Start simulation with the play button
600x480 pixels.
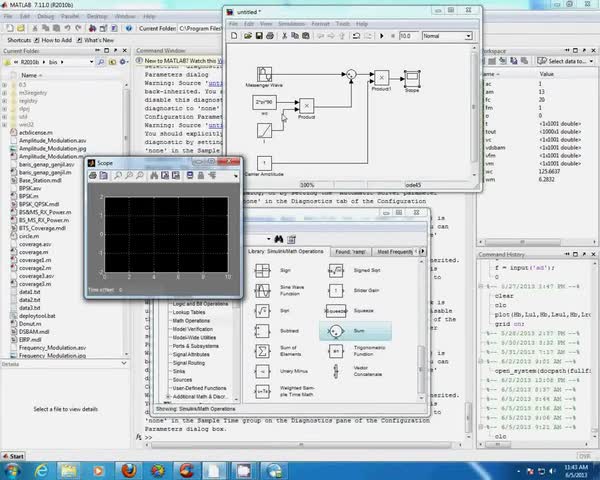[x=379, y=35]
